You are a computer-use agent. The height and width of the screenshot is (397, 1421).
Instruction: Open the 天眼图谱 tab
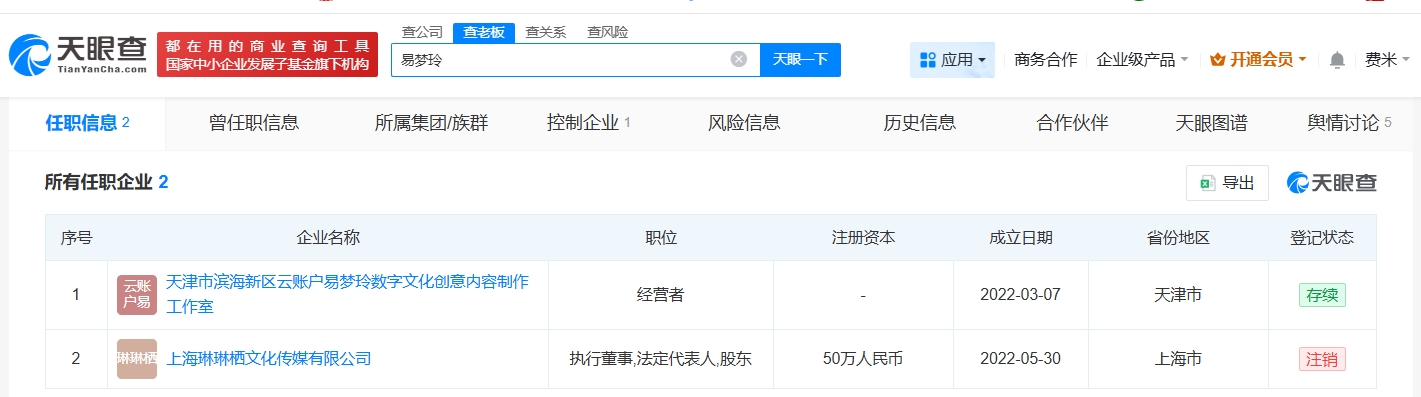pyautogui.click(x=1212, y=123)
